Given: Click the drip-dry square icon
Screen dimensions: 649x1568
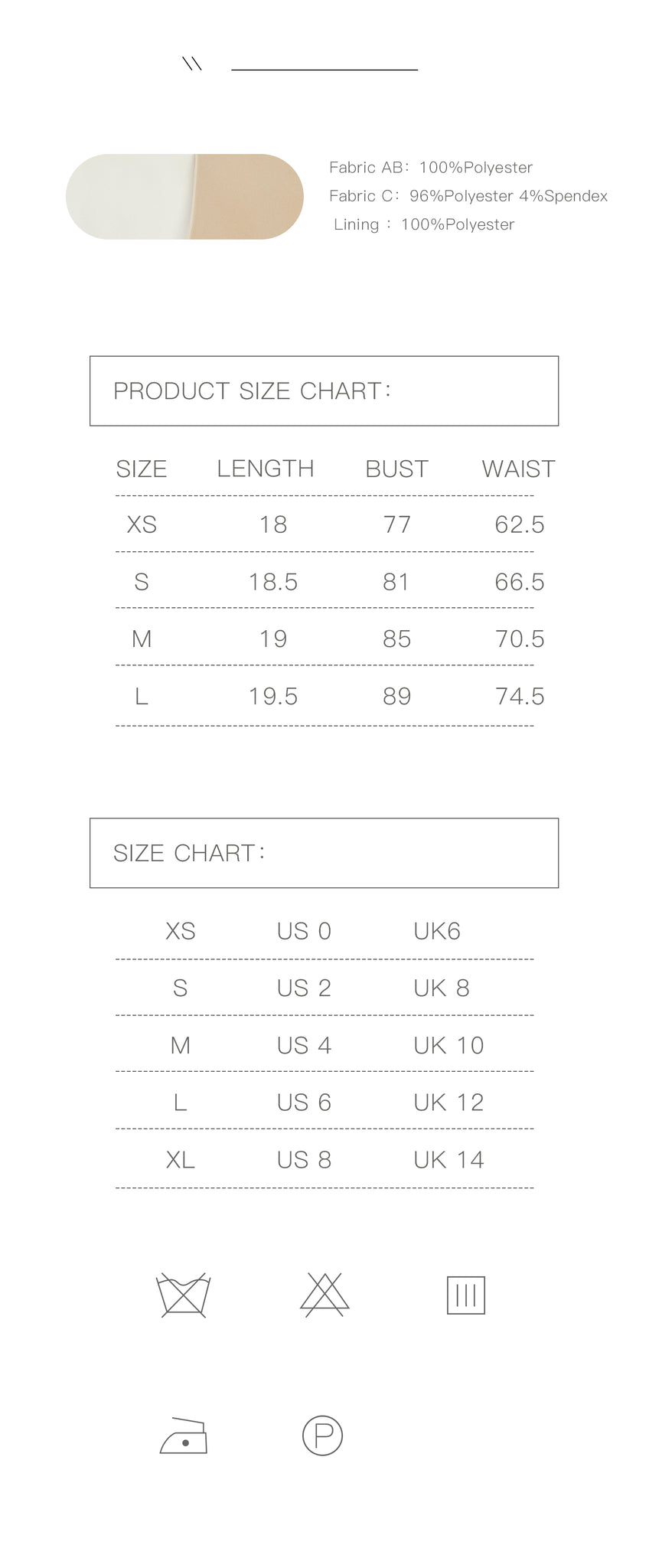Looking at the screenshot, I should [466, 1295].
